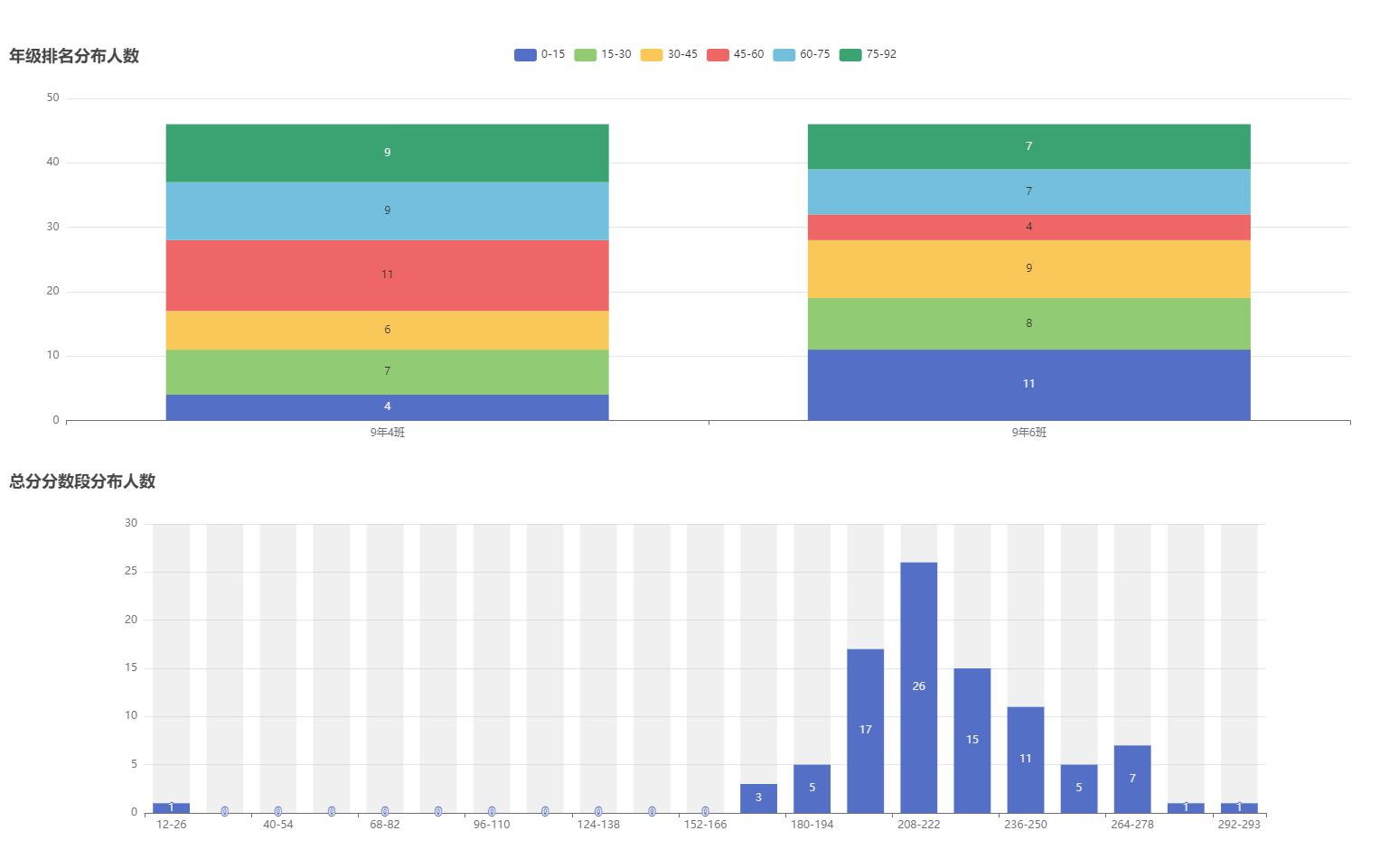This screenshot has height=868, width=1380.
Task: Click the 96-110 axis label
Action: (x=492, y=825)
